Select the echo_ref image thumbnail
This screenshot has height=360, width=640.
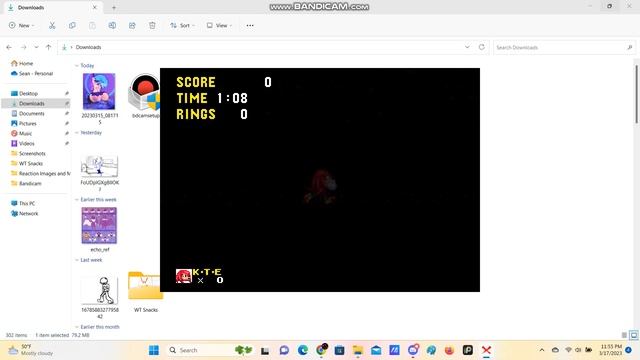(99, 226)
